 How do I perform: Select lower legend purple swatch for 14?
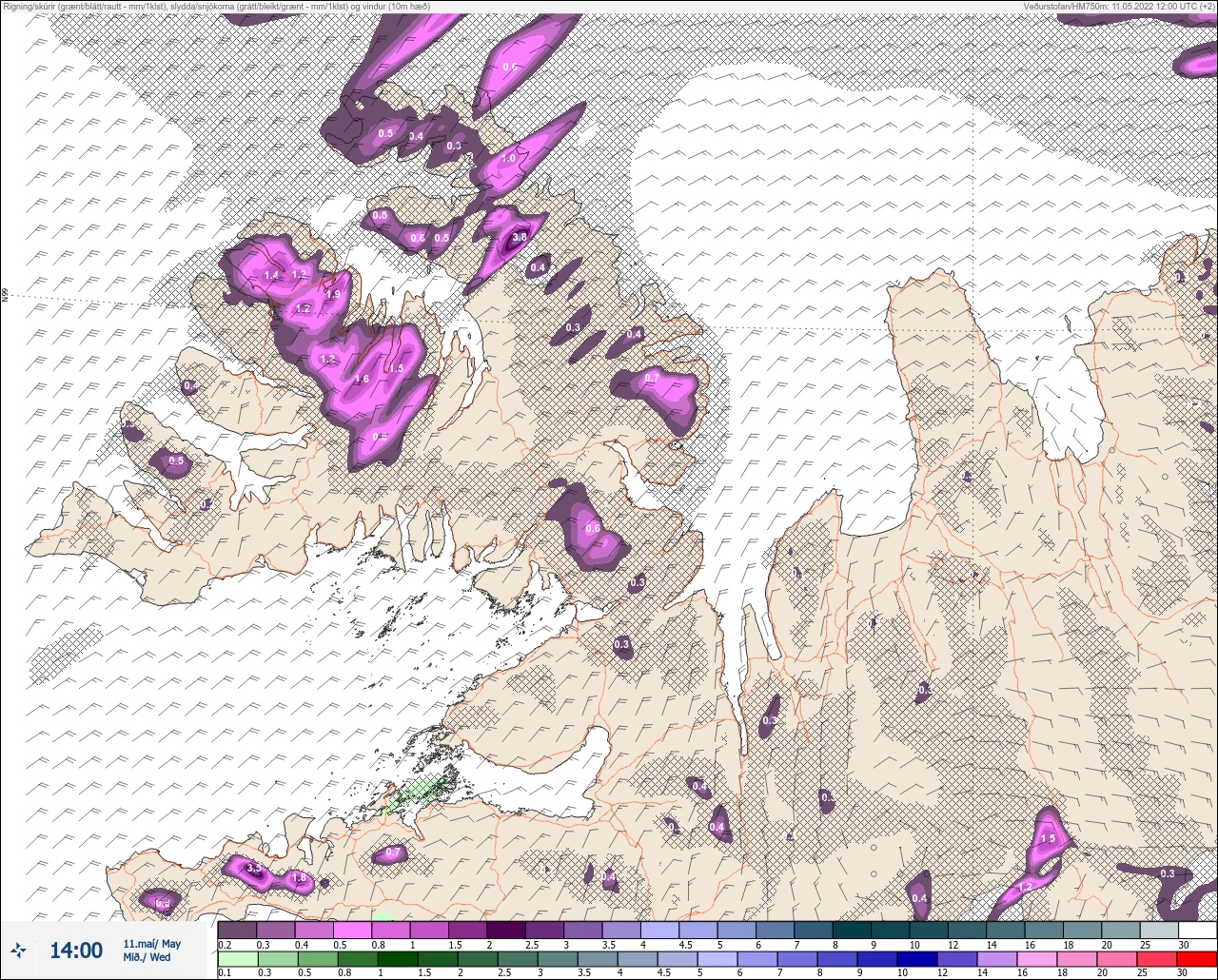pos(999,958)
